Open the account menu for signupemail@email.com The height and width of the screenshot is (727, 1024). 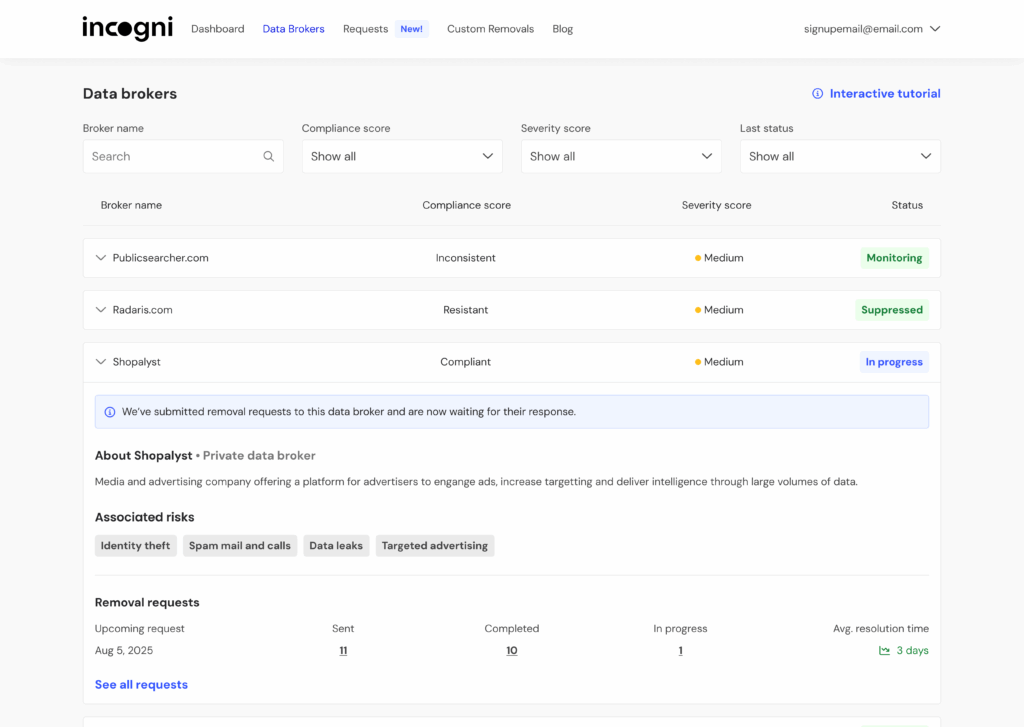point(872,29)
